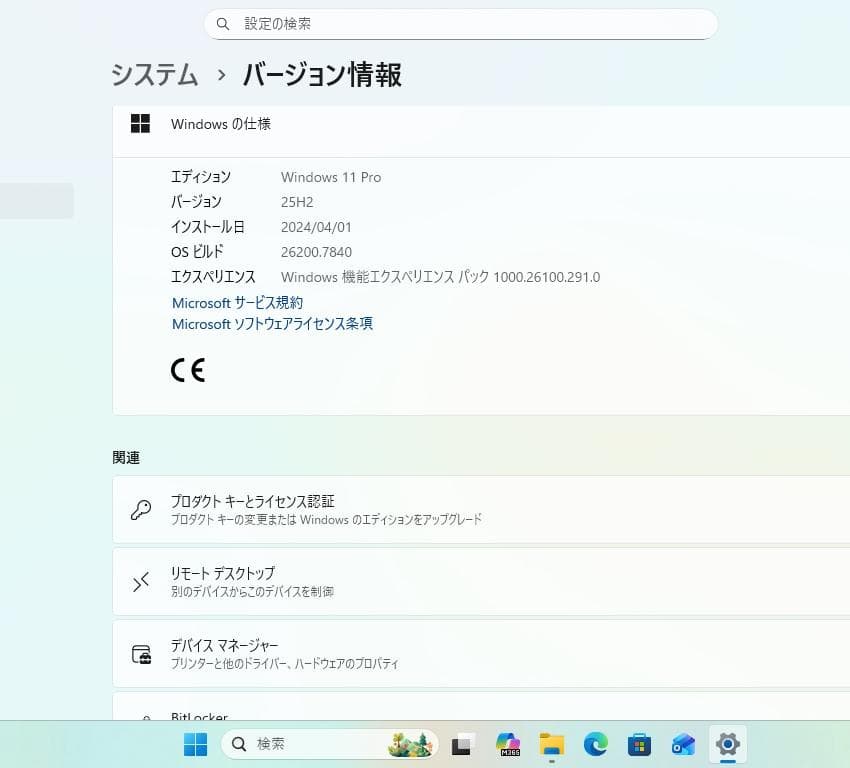Open the Microsoft Store from the taskbar
The width and height of the screenshot is (850, 768).
pyautogui.click(x=639, y=744)
